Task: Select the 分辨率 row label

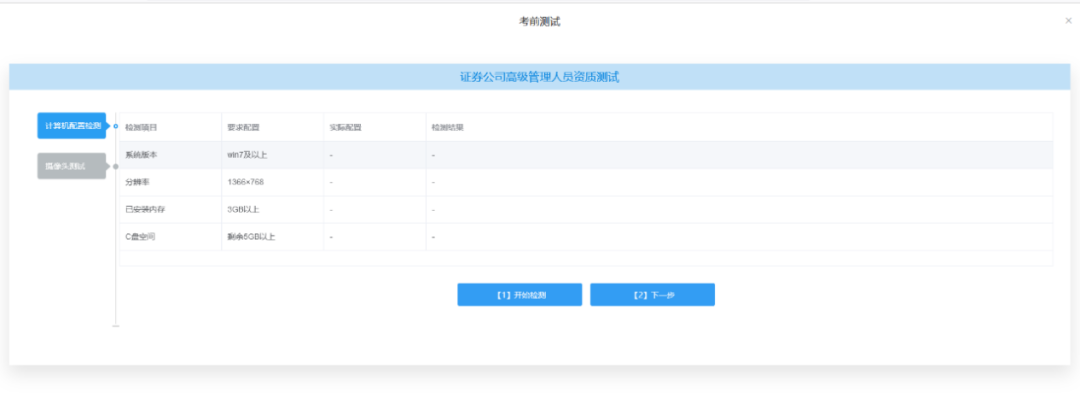Action: (136, 182)
